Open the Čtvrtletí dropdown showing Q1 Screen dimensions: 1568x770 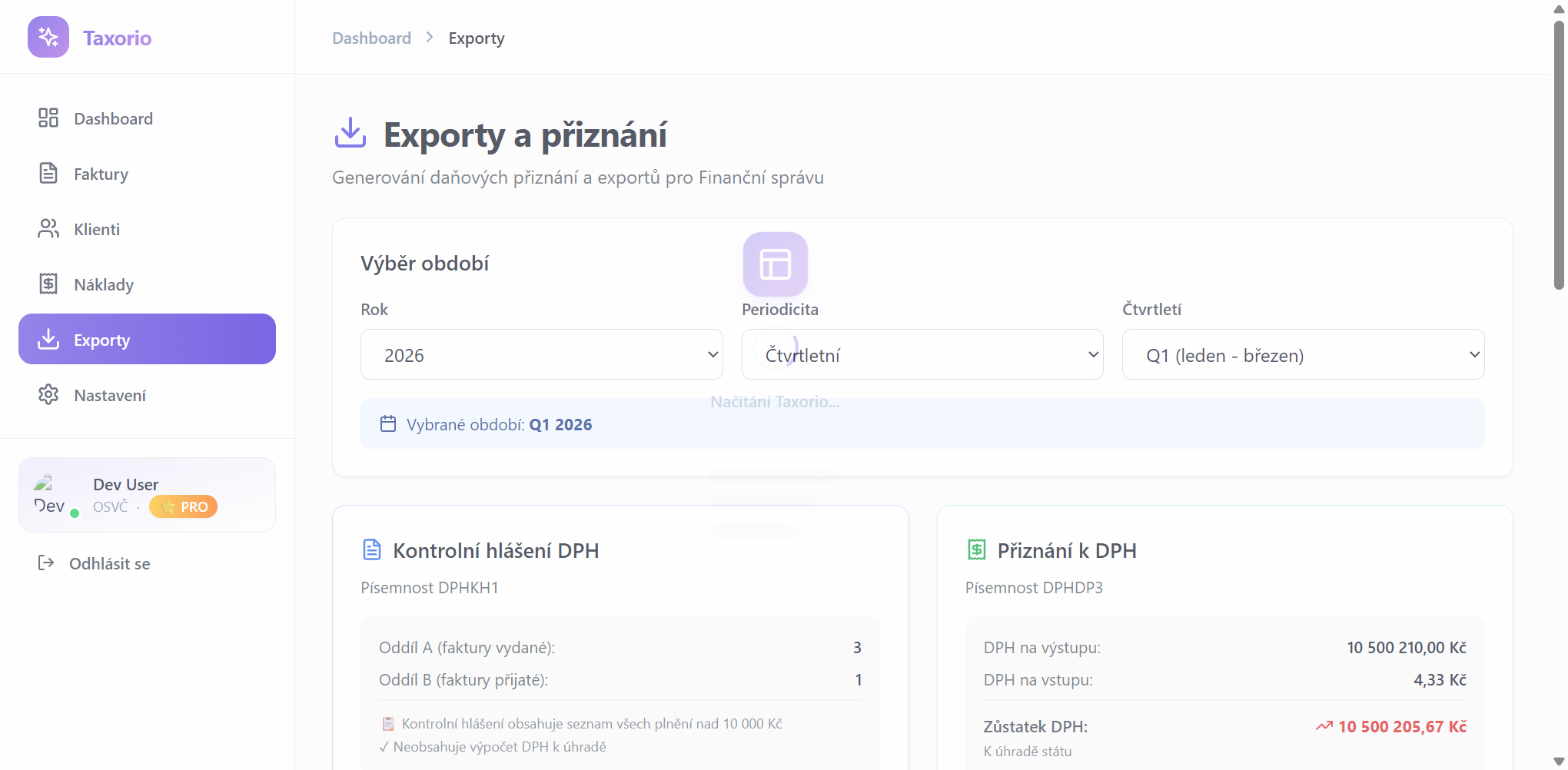1303,355
